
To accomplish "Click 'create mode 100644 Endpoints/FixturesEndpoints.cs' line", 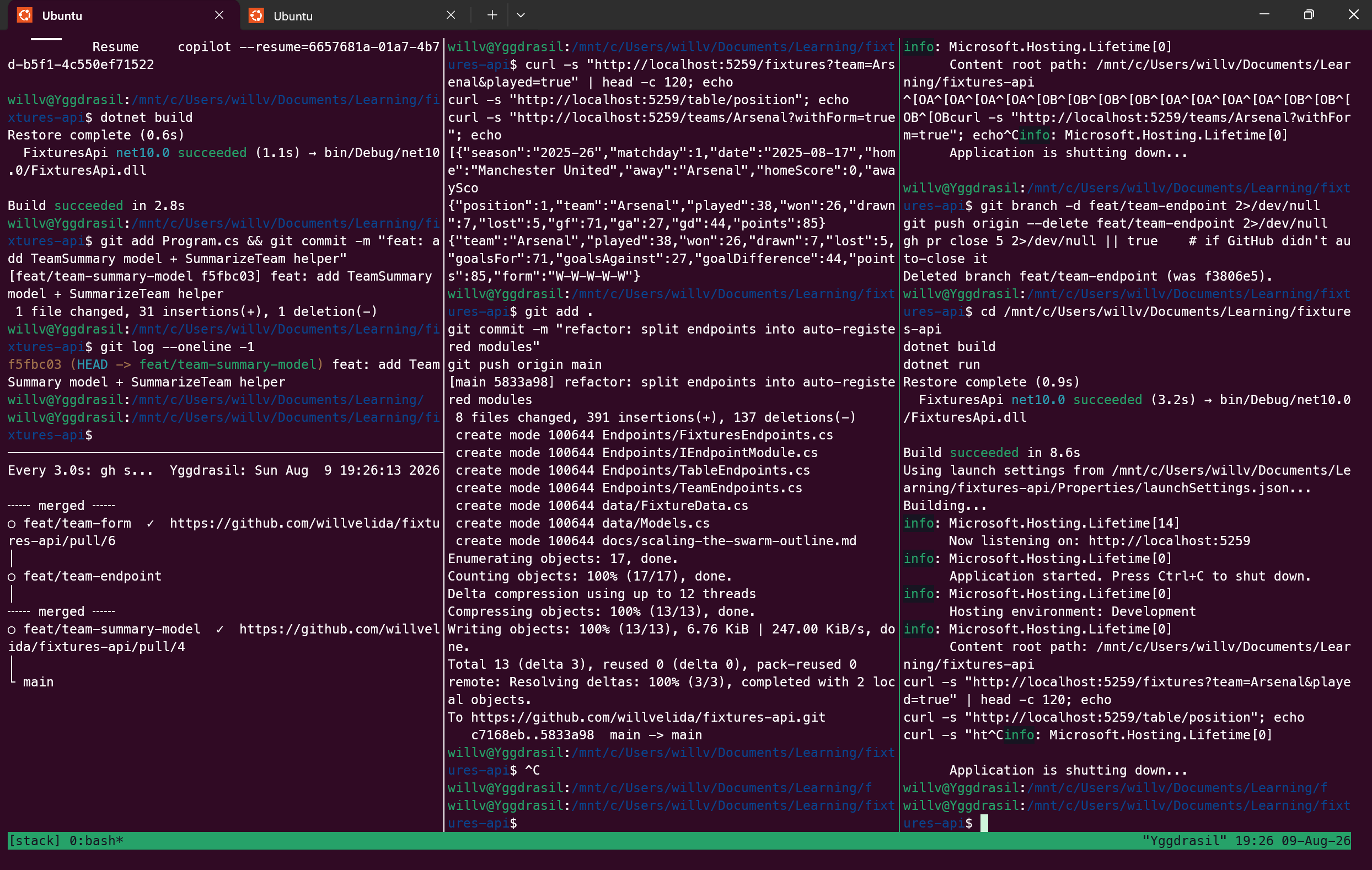I will point(644,434).
